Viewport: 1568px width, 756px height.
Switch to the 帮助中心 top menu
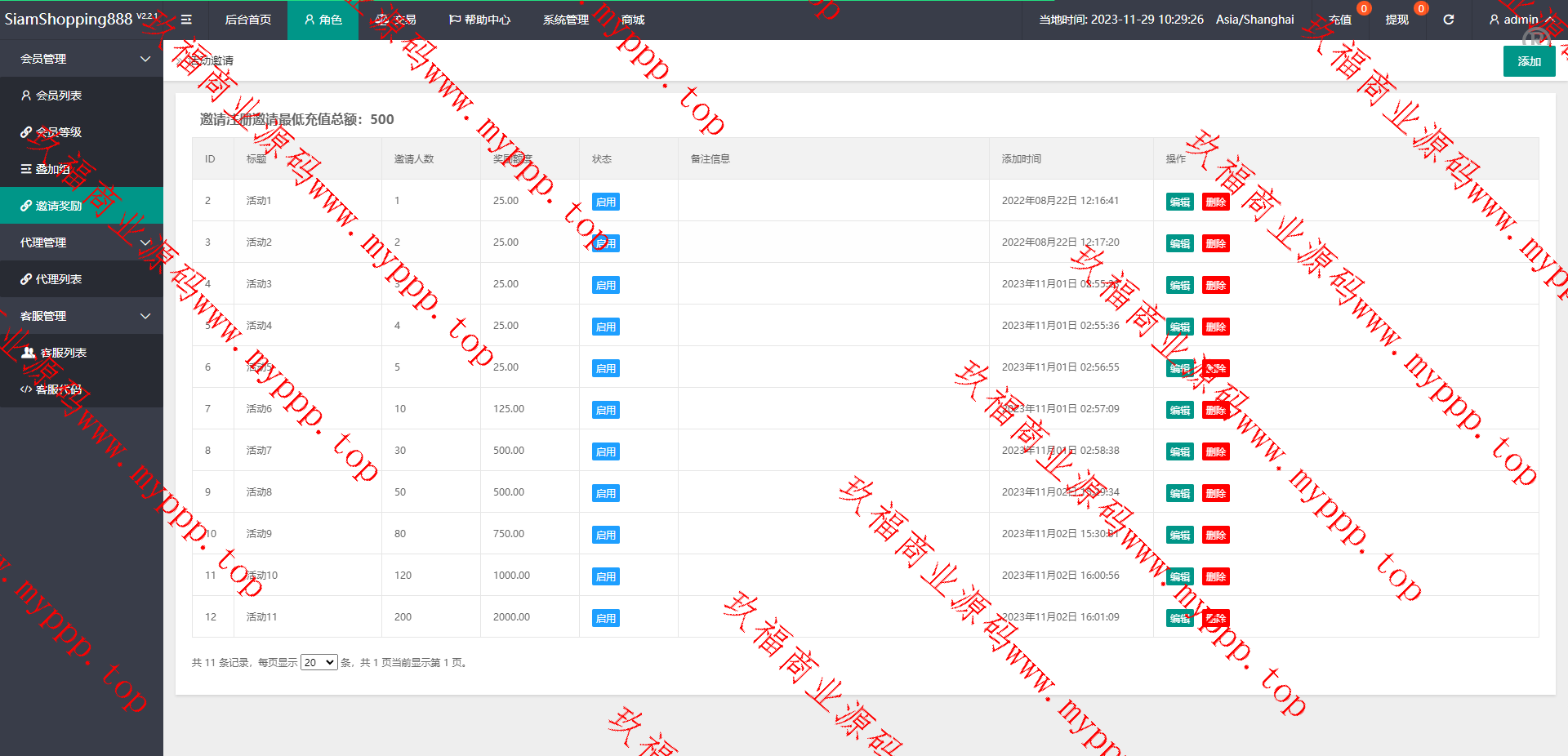click(x=479, y=20)
